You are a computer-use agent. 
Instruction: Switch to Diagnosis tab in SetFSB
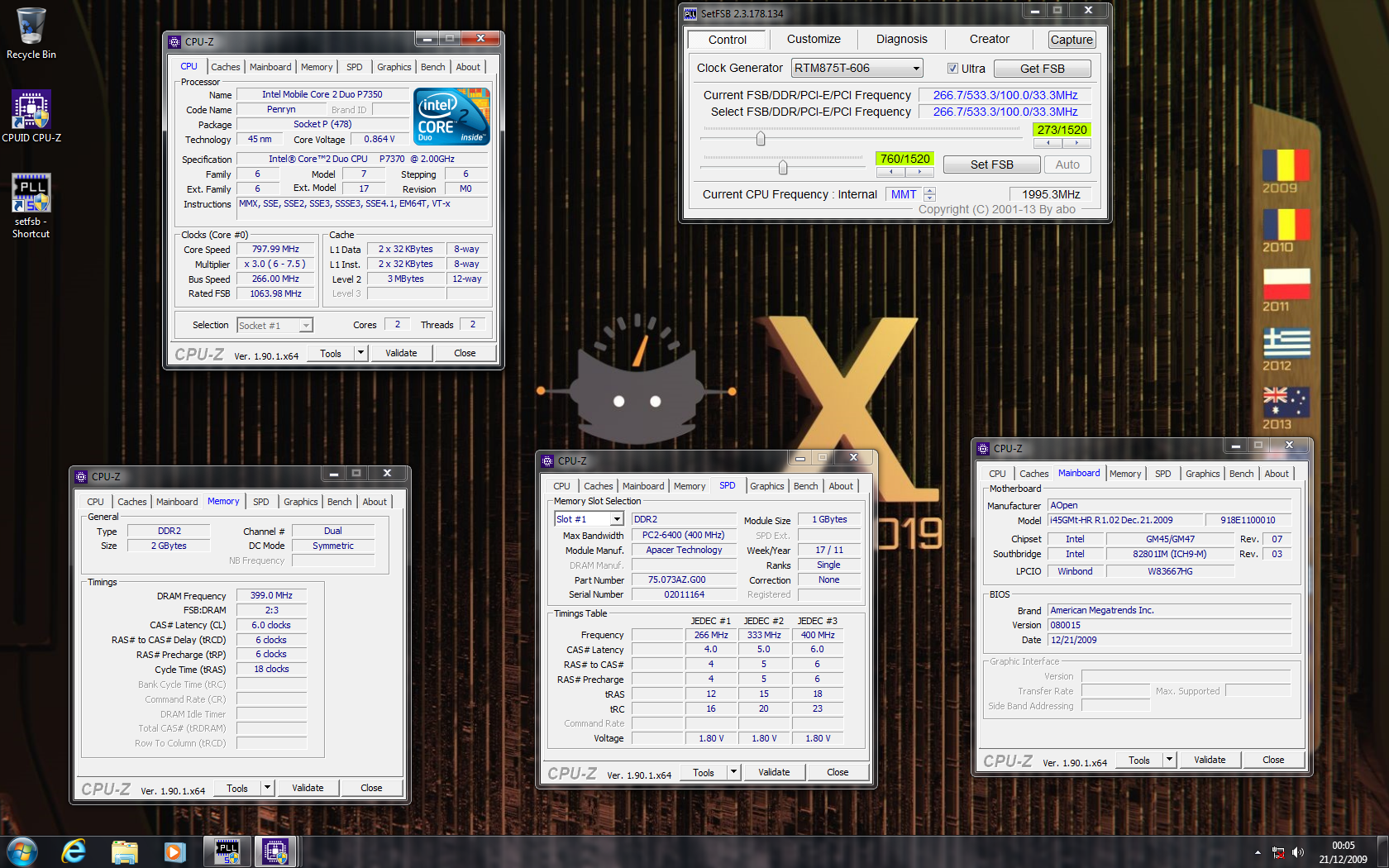(x=901, y=39)
